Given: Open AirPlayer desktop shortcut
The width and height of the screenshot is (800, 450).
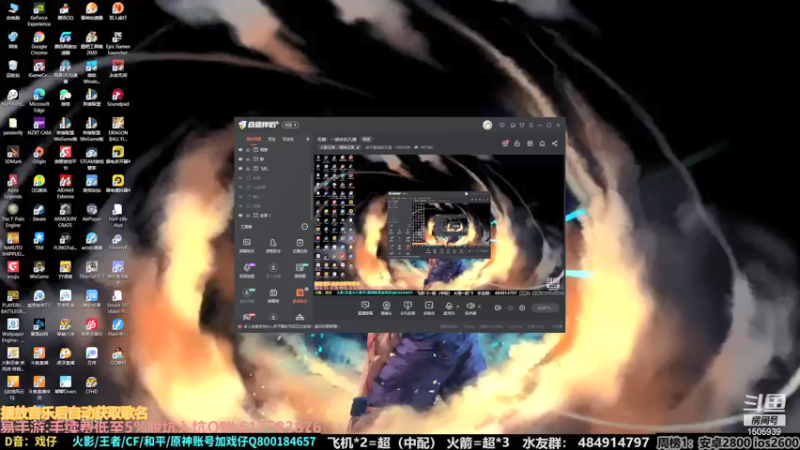Looking at the screenshot, I should coord(91,212).
